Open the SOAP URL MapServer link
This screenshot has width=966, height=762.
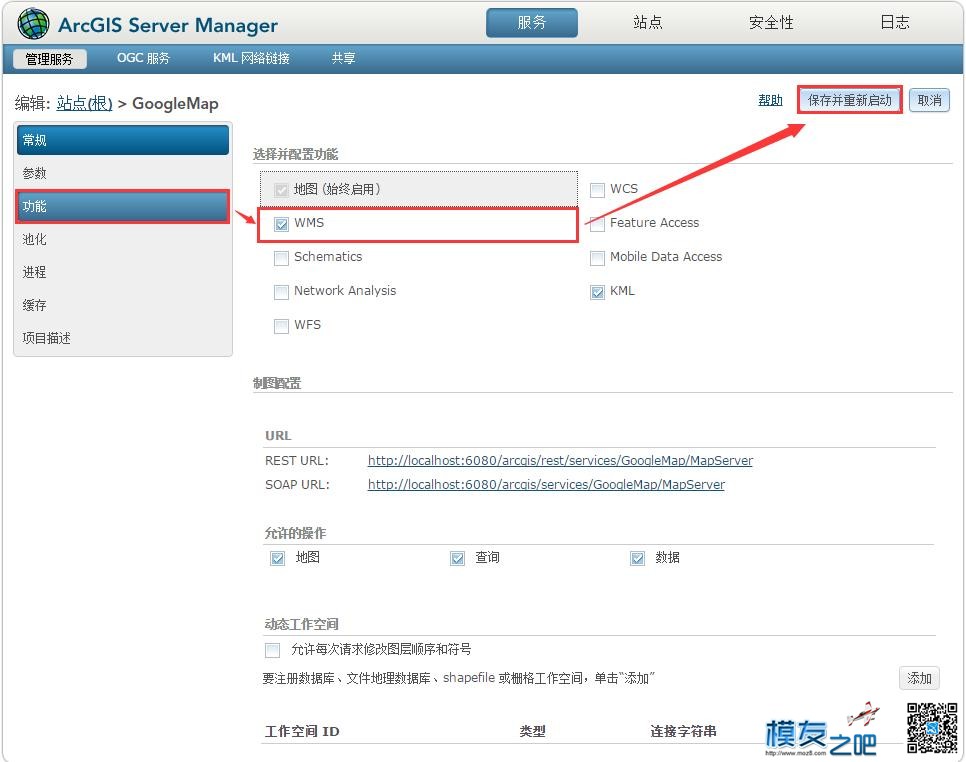(x=546, y=484)
